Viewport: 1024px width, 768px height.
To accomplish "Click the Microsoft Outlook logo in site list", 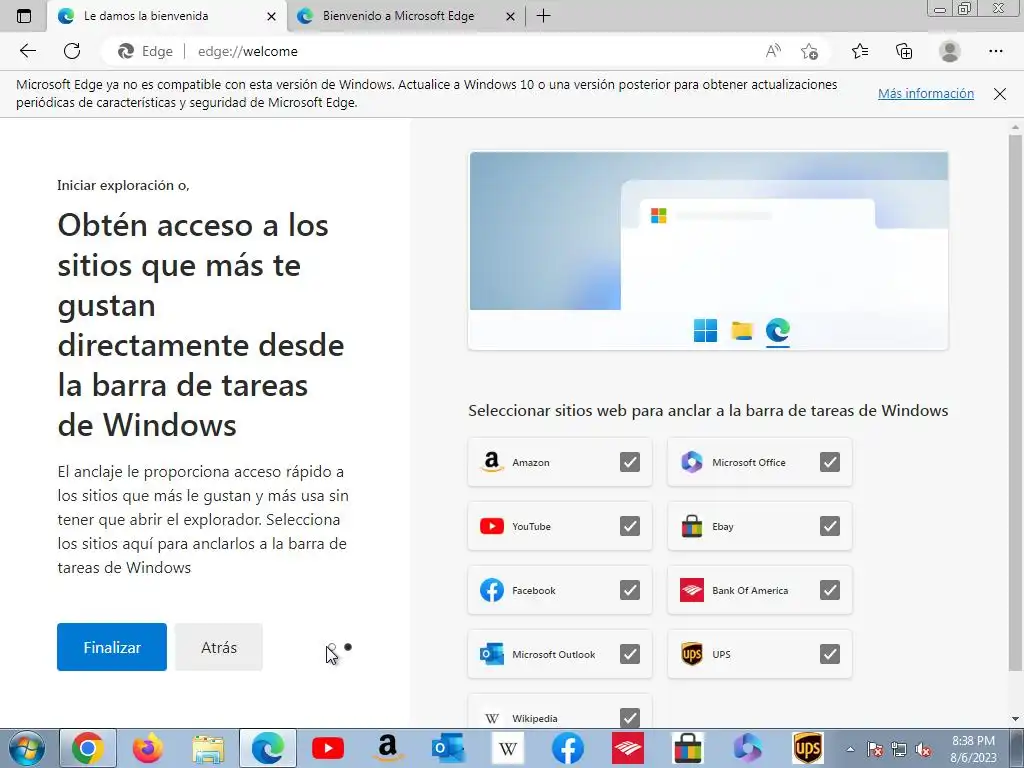I will [x=492, y=654].
